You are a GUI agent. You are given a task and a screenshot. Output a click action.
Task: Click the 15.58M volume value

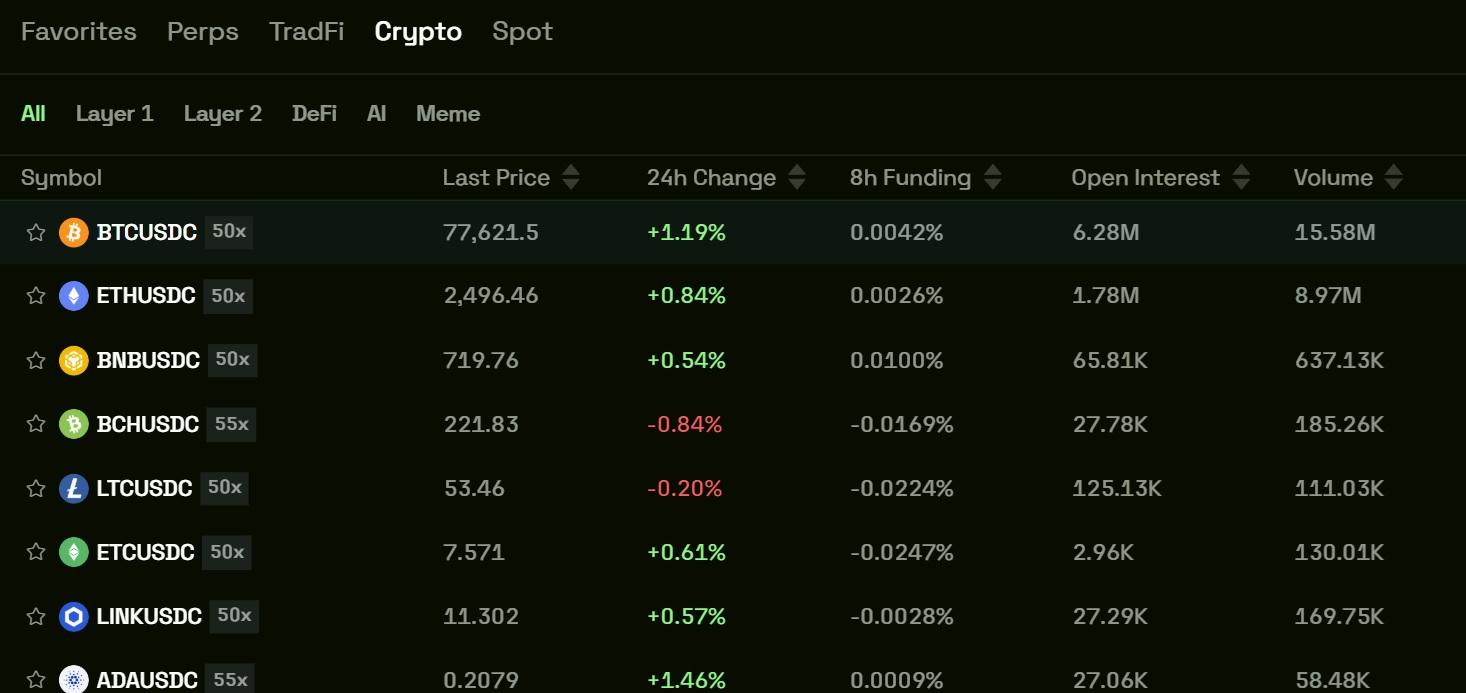click(x=1335, y=232)
